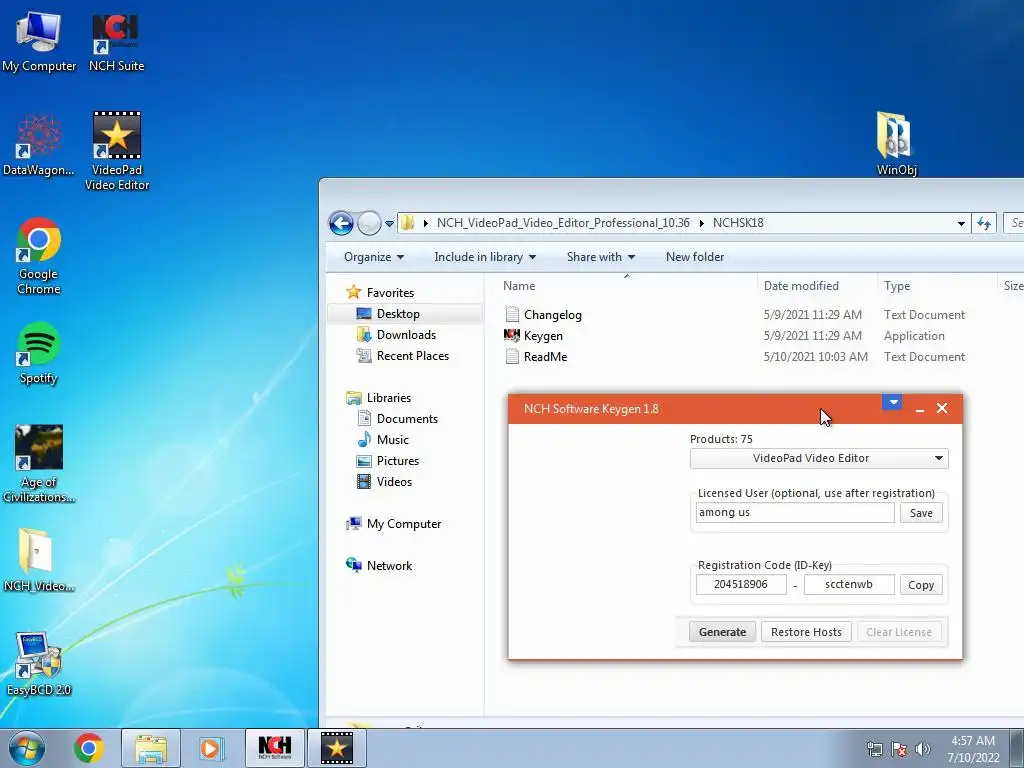The height and width of the screenshot is (768, 1024).
Task: Select DataWagon desktop shortcut
Action: click(39, 145)
